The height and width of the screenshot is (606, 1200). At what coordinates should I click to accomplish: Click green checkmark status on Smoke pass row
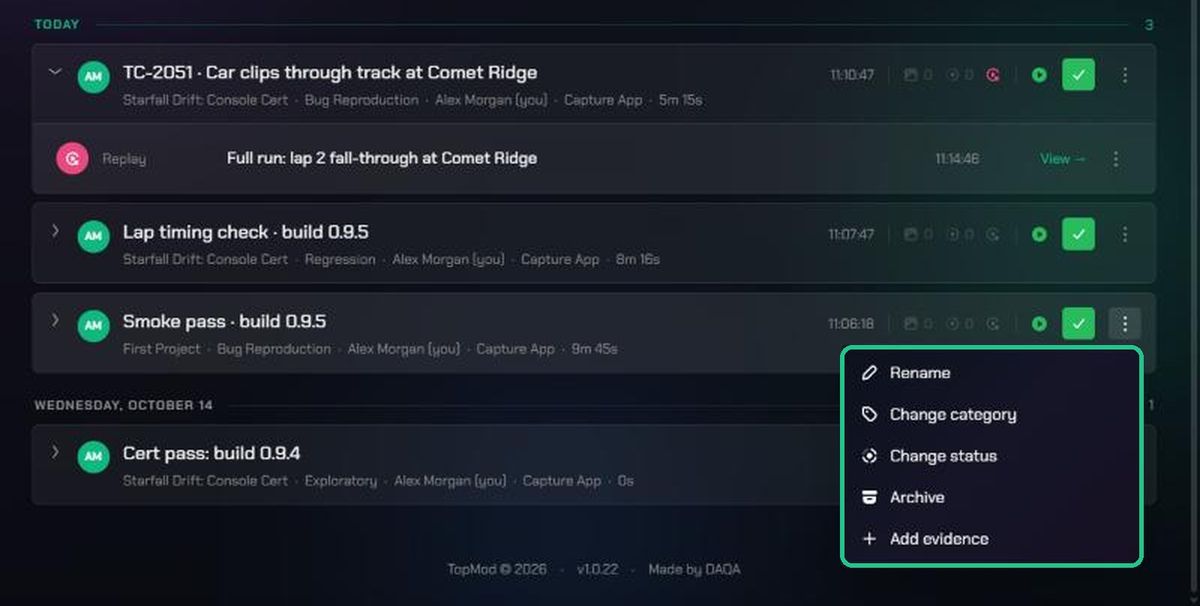(x=1078, y=324)
